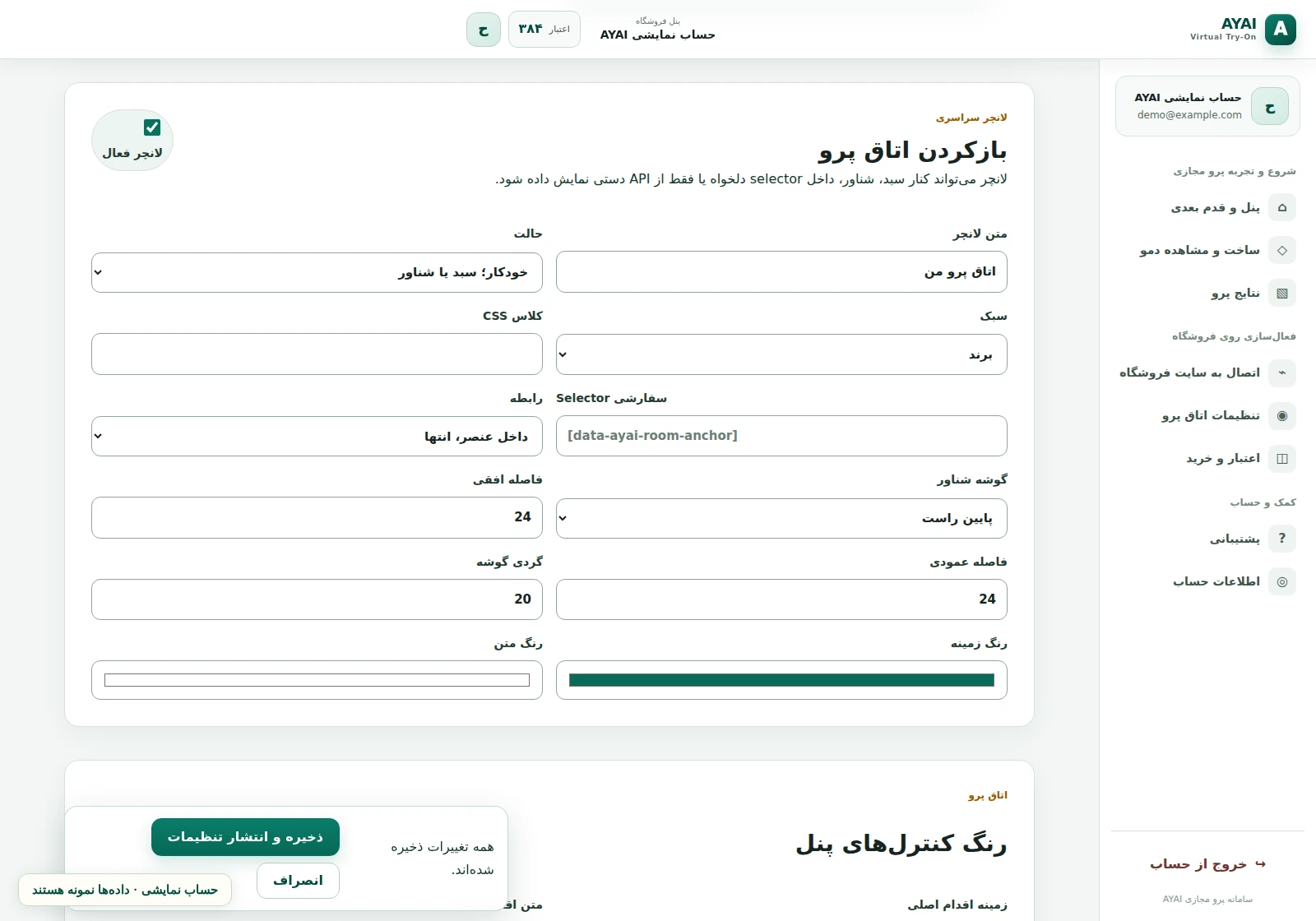
Task: Click demo@example.com text
Action: [1189, 115]
